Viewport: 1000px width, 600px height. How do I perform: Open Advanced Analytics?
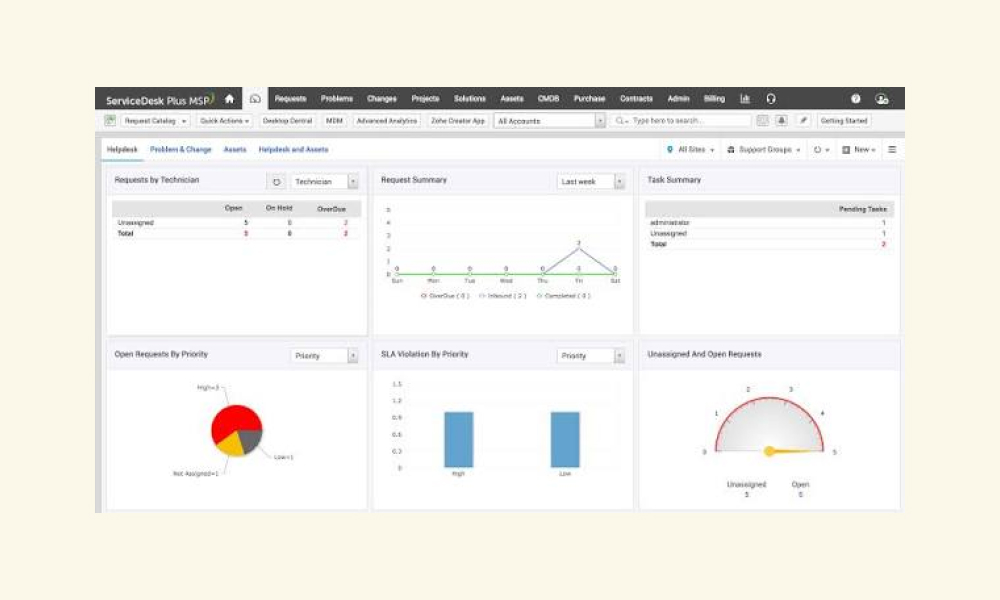pyautogui.click(x=386, y=121)
